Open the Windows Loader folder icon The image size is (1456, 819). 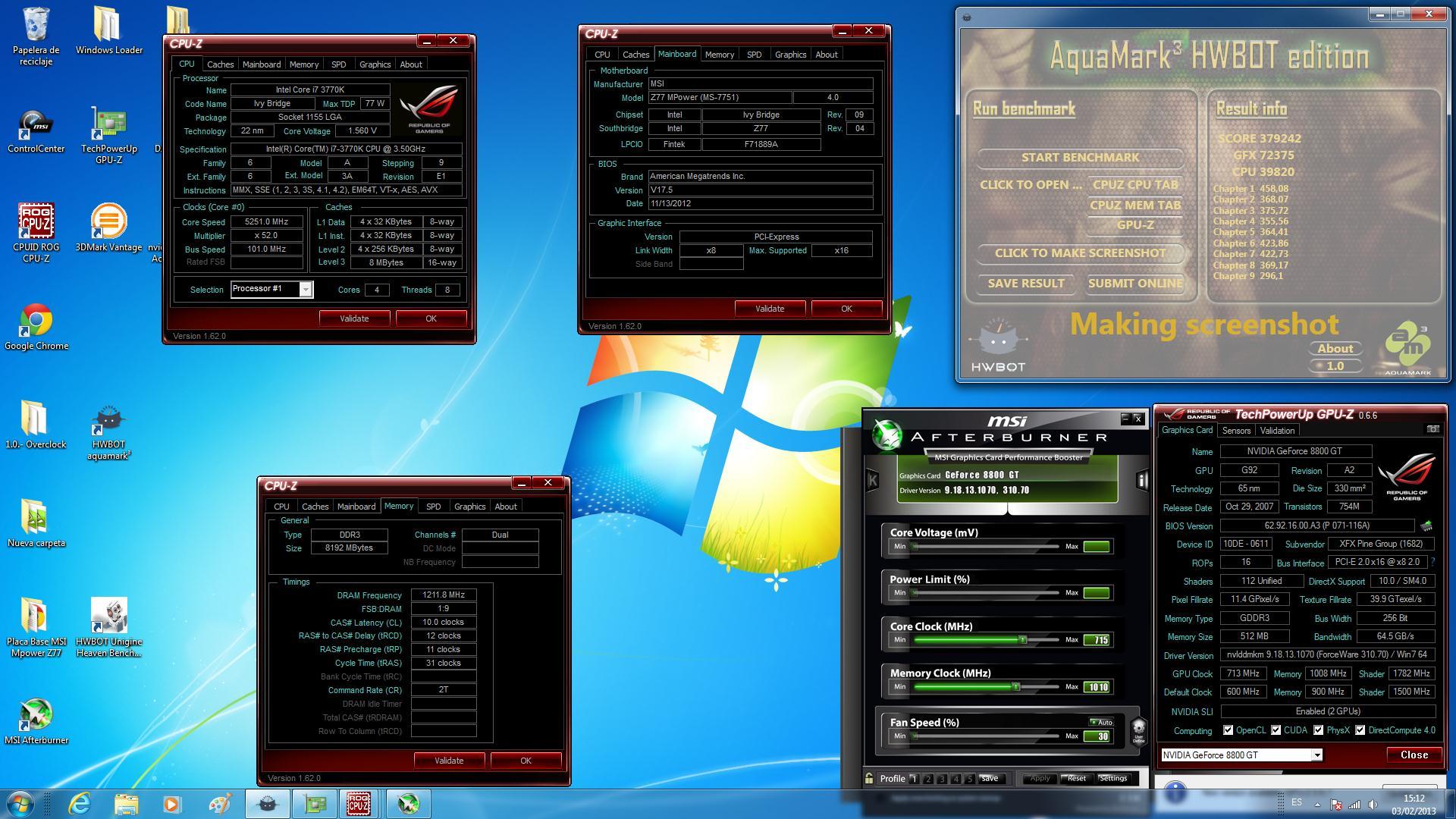pyautogui.click(x=108, y=30)
